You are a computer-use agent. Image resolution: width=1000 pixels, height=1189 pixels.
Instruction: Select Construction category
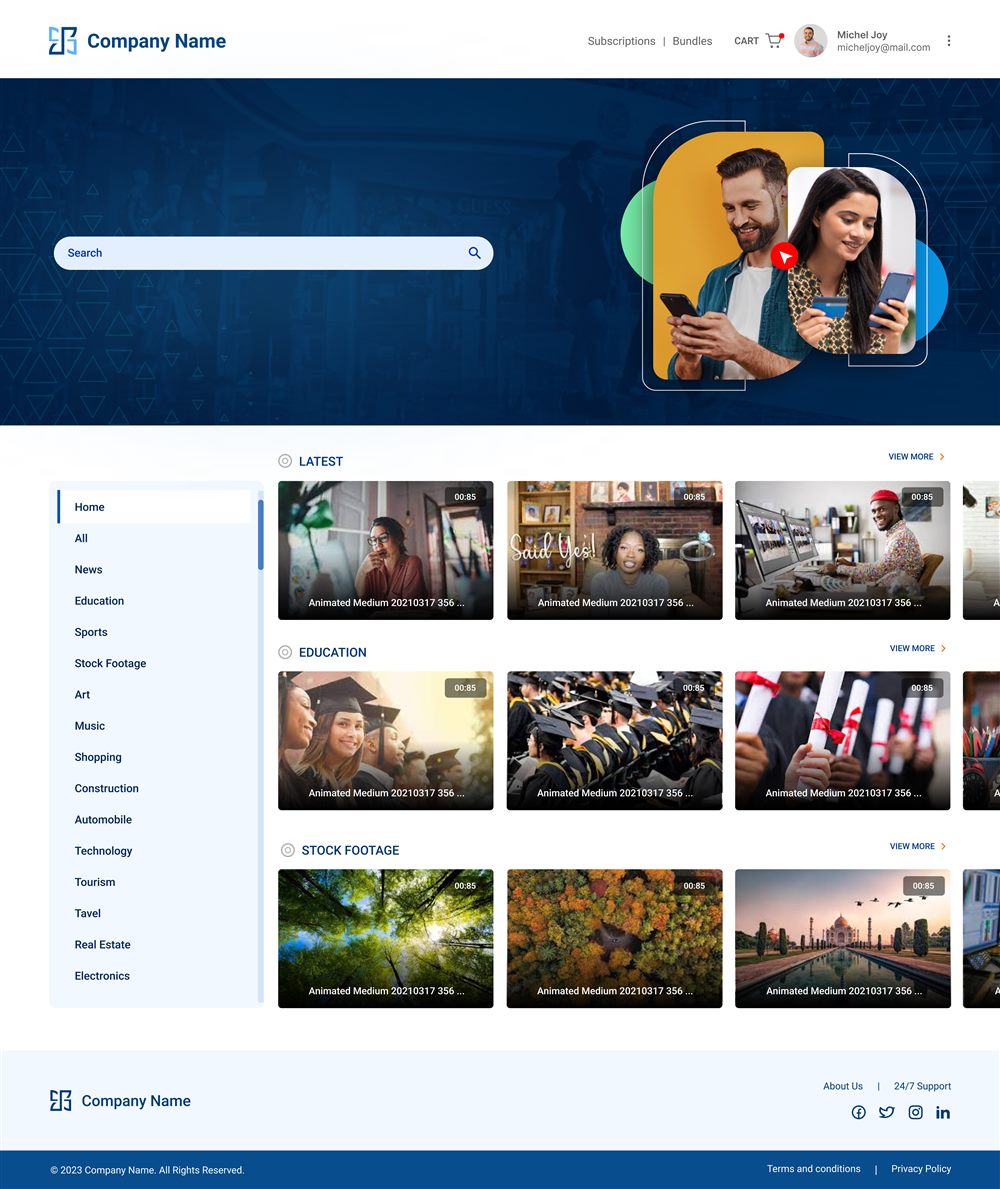pyautogui.click(x=106, y=788)
